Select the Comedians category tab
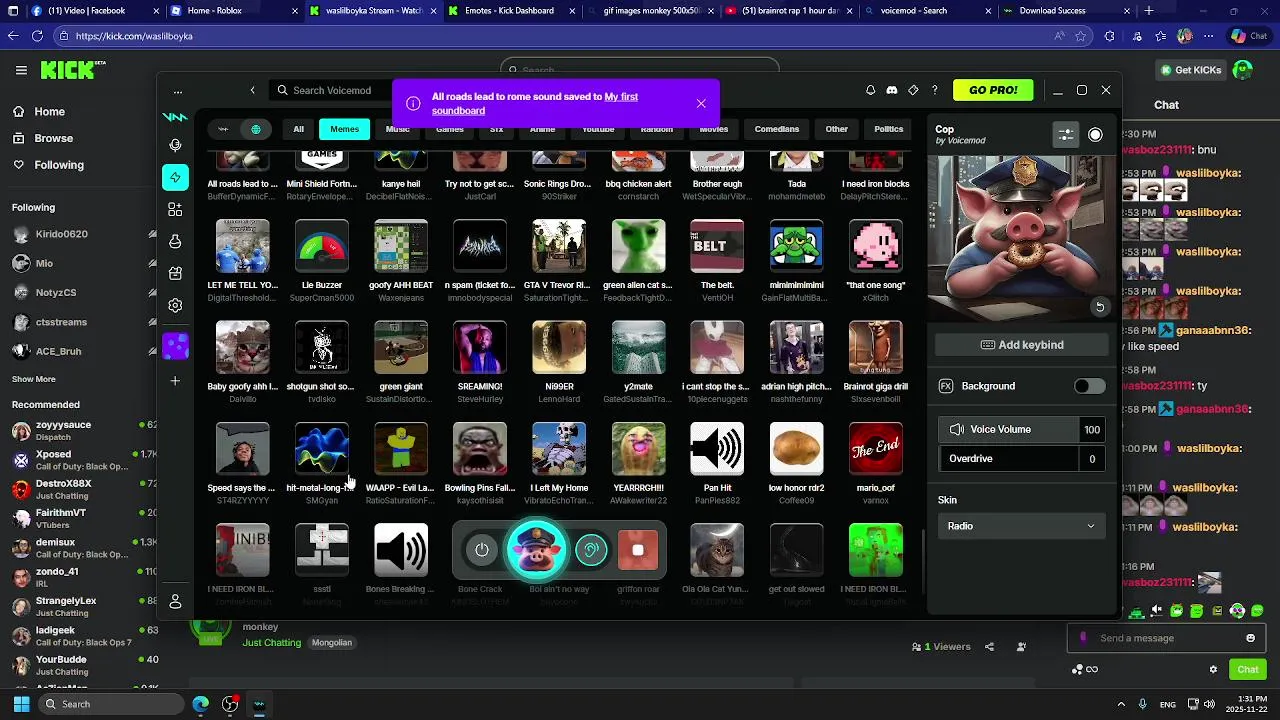Image resolution: width=1280 pixels, height=720 pixels. coord(777,129)
